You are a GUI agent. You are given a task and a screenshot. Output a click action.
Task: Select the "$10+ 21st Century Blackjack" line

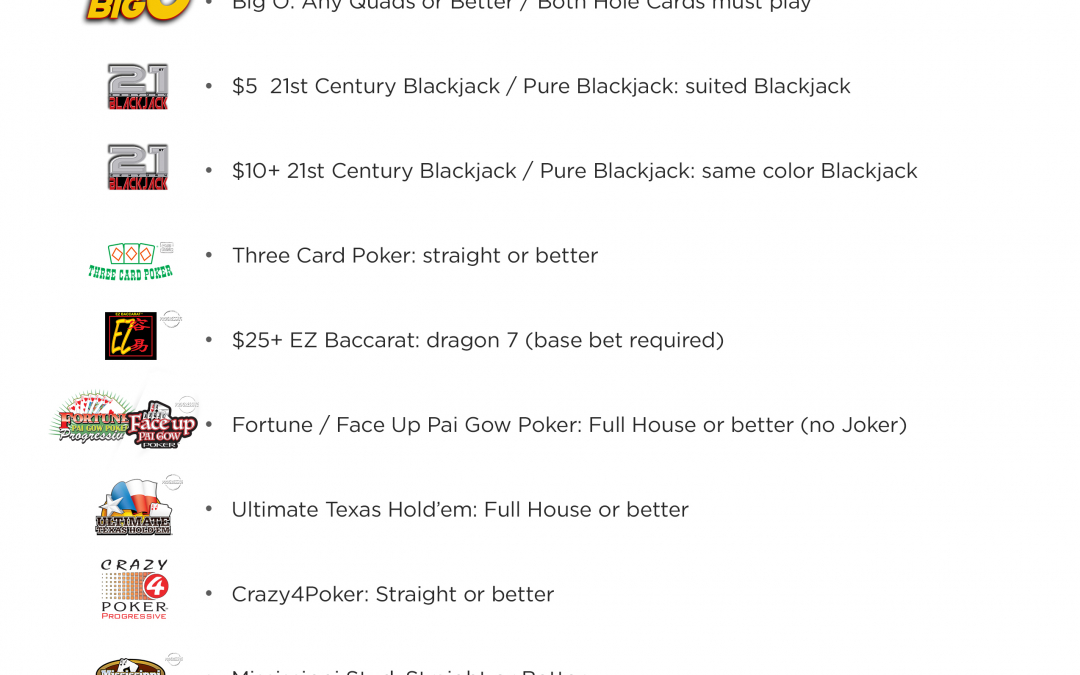[574, 171]
